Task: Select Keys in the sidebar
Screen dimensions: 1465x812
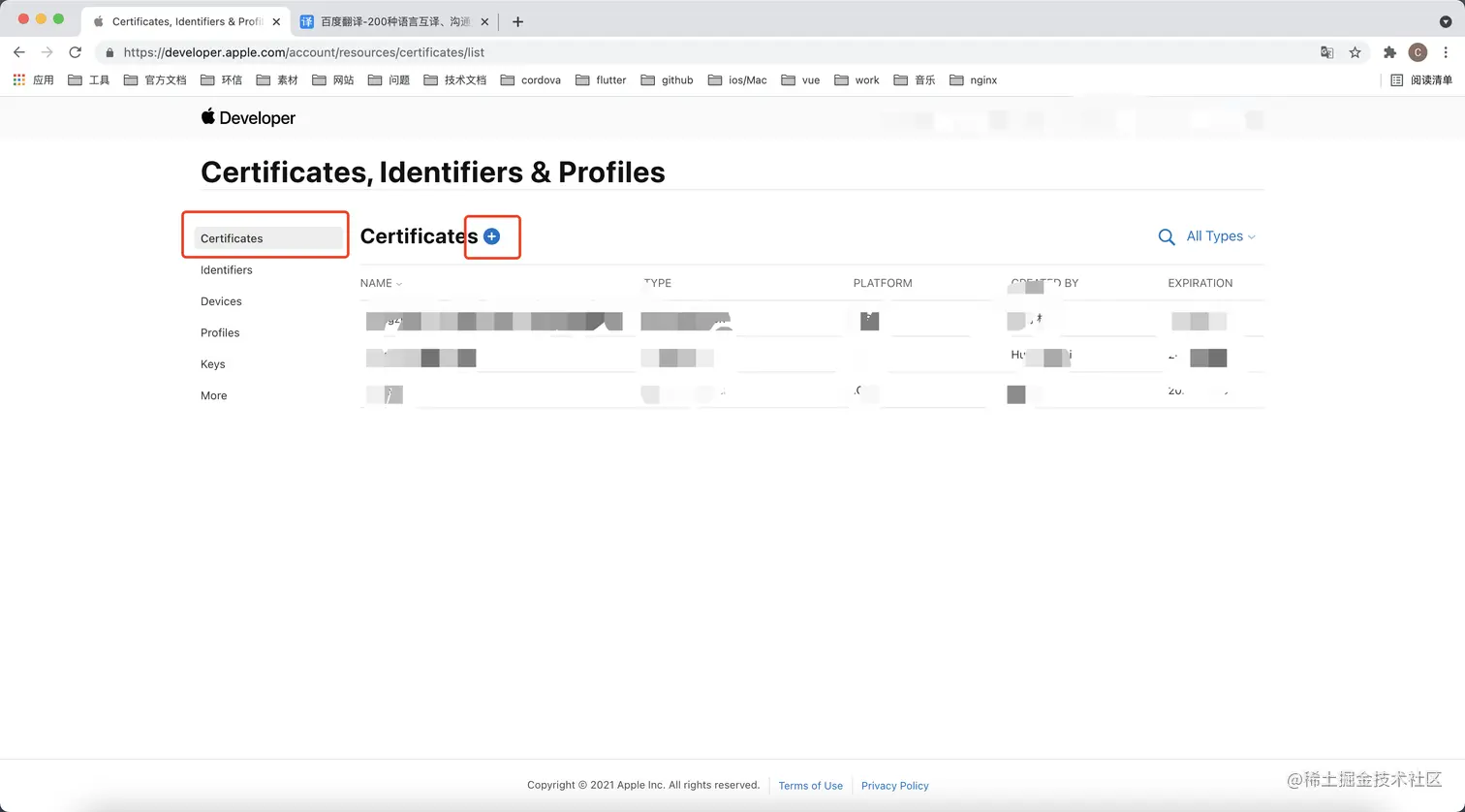Action: [213, 364]
